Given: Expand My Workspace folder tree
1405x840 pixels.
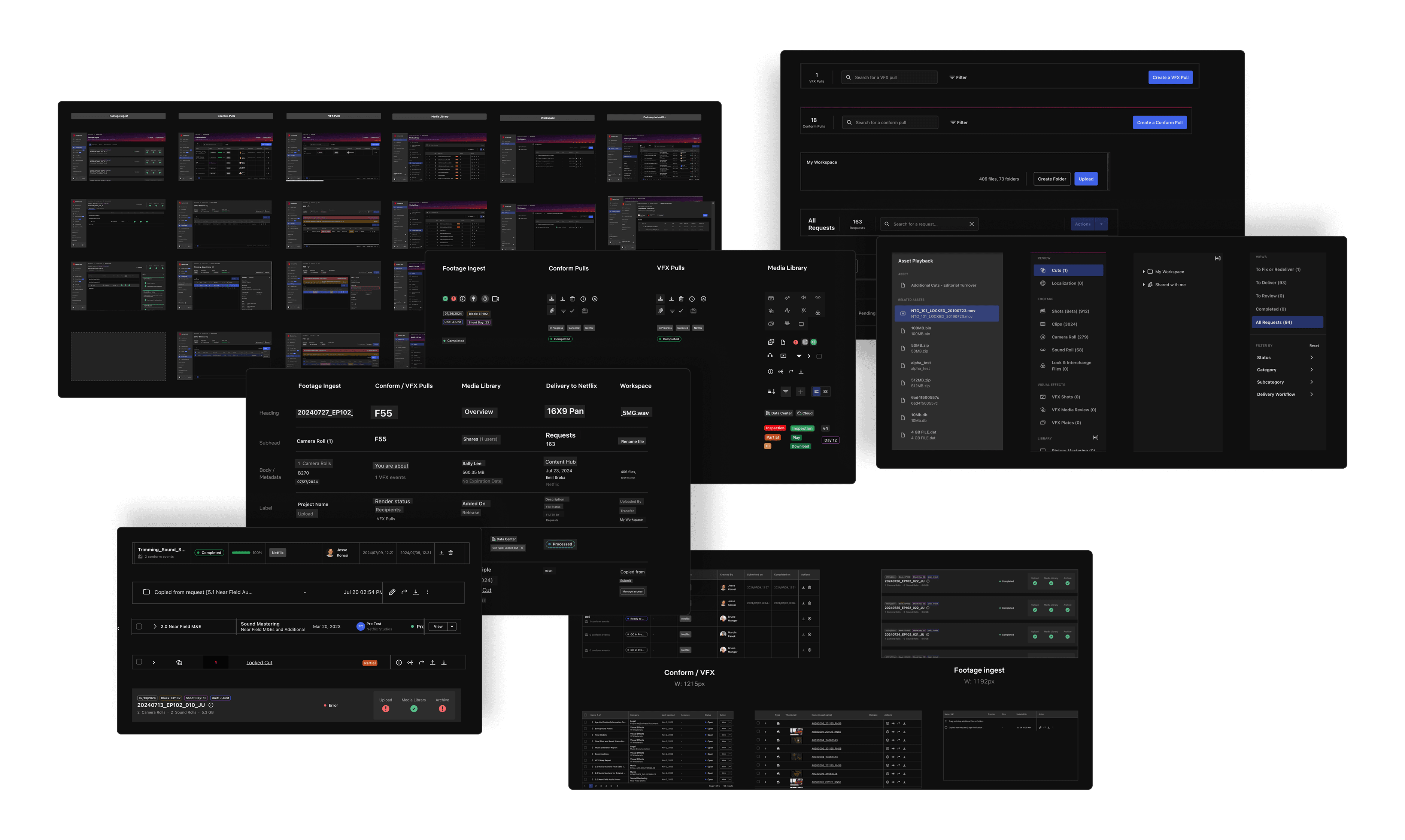Looking at the screenshot, I should 1144,272.
